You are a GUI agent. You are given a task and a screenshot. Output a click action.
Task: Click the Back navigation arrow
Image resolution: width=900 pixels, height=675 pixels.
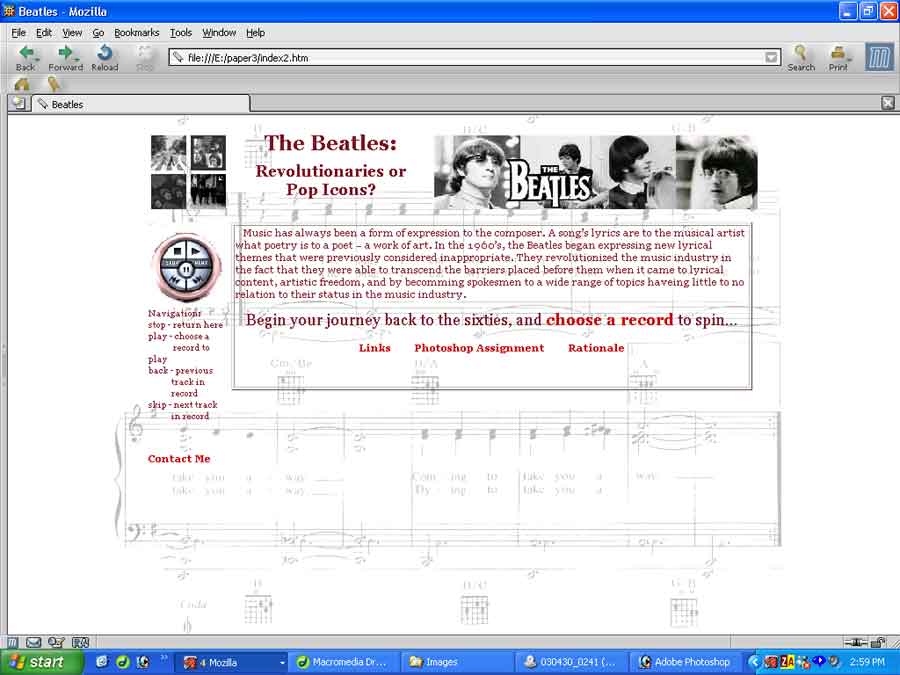25,57
